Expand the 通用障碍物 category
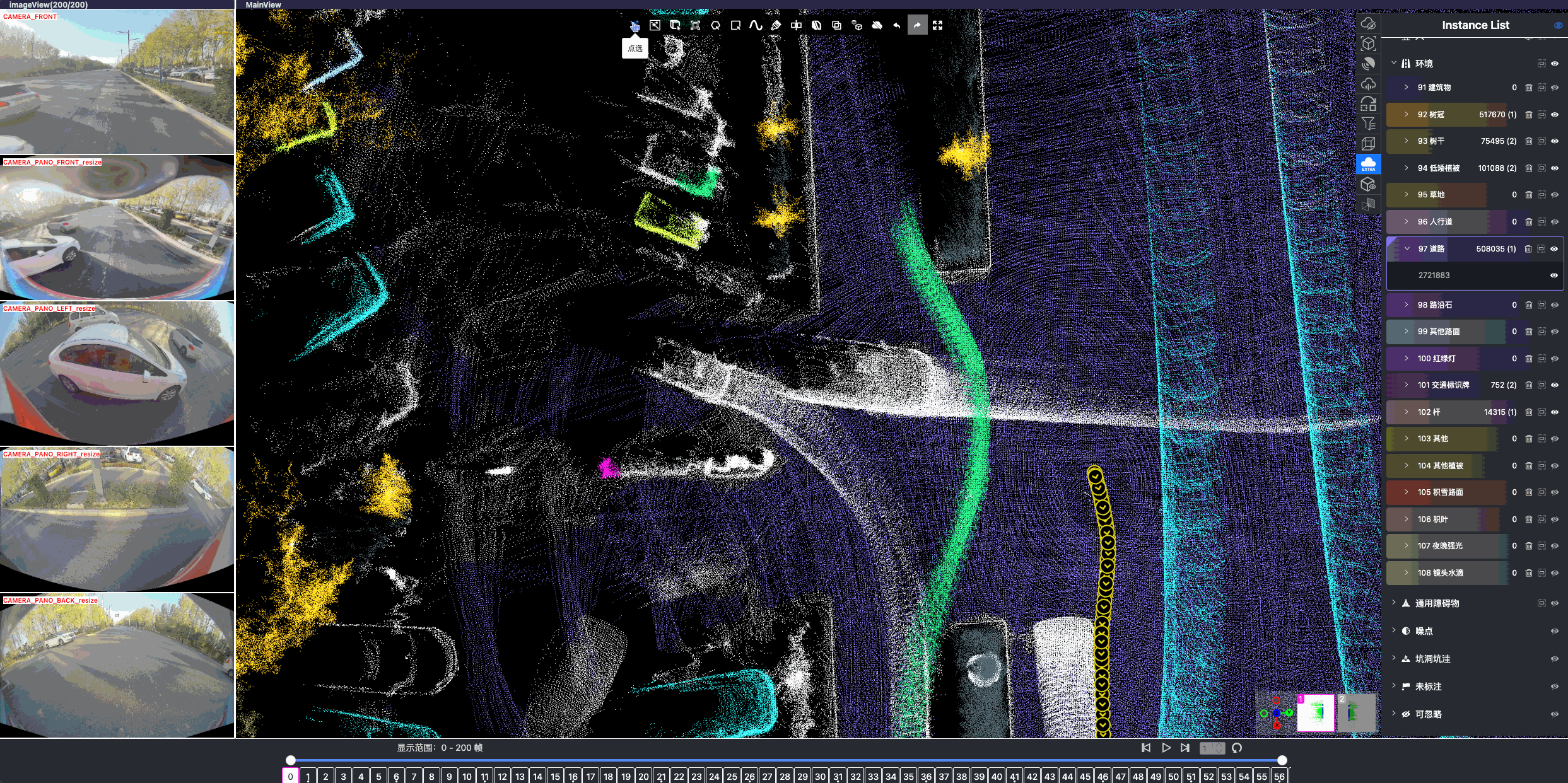Screen dimensions: 1568x783 1394,603
